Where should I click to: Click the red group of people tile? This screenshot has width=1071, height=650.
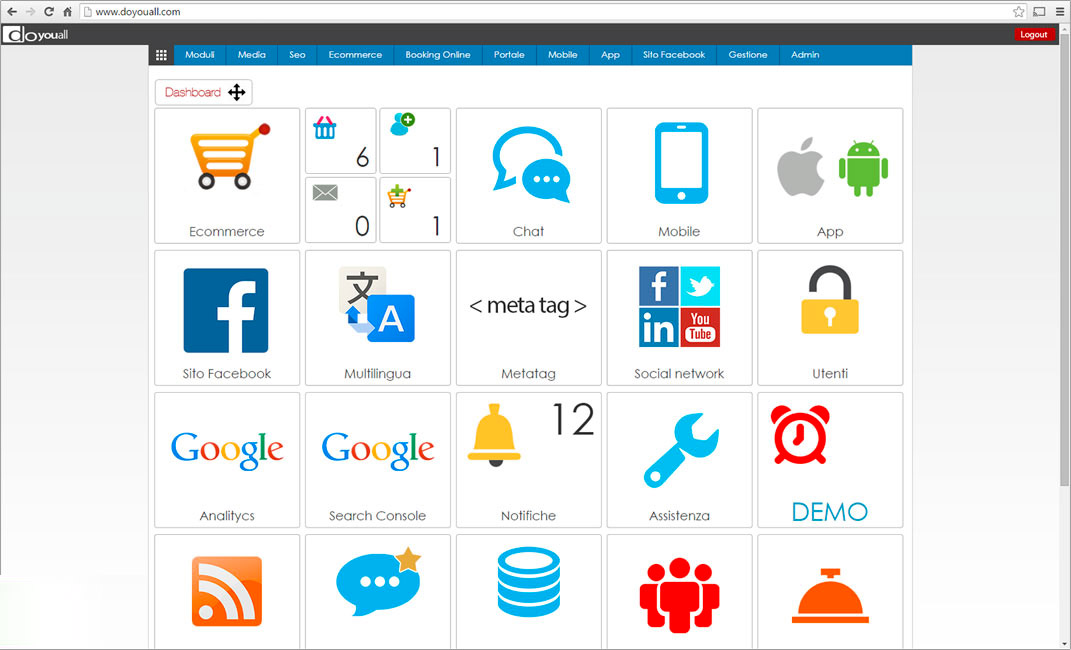[x=680, y=592]
